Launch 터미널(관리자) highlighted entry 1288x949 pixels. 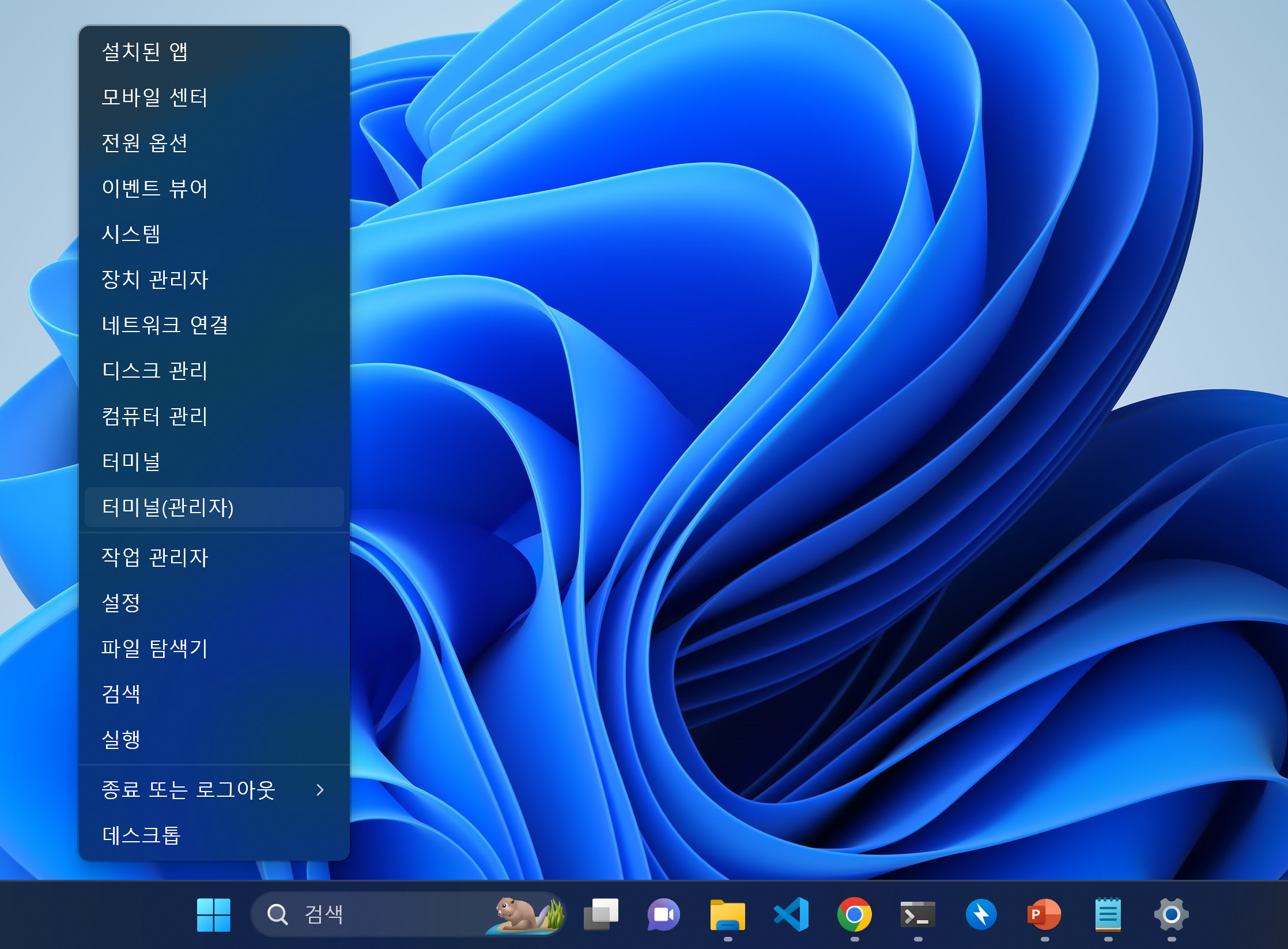point(214,507)
